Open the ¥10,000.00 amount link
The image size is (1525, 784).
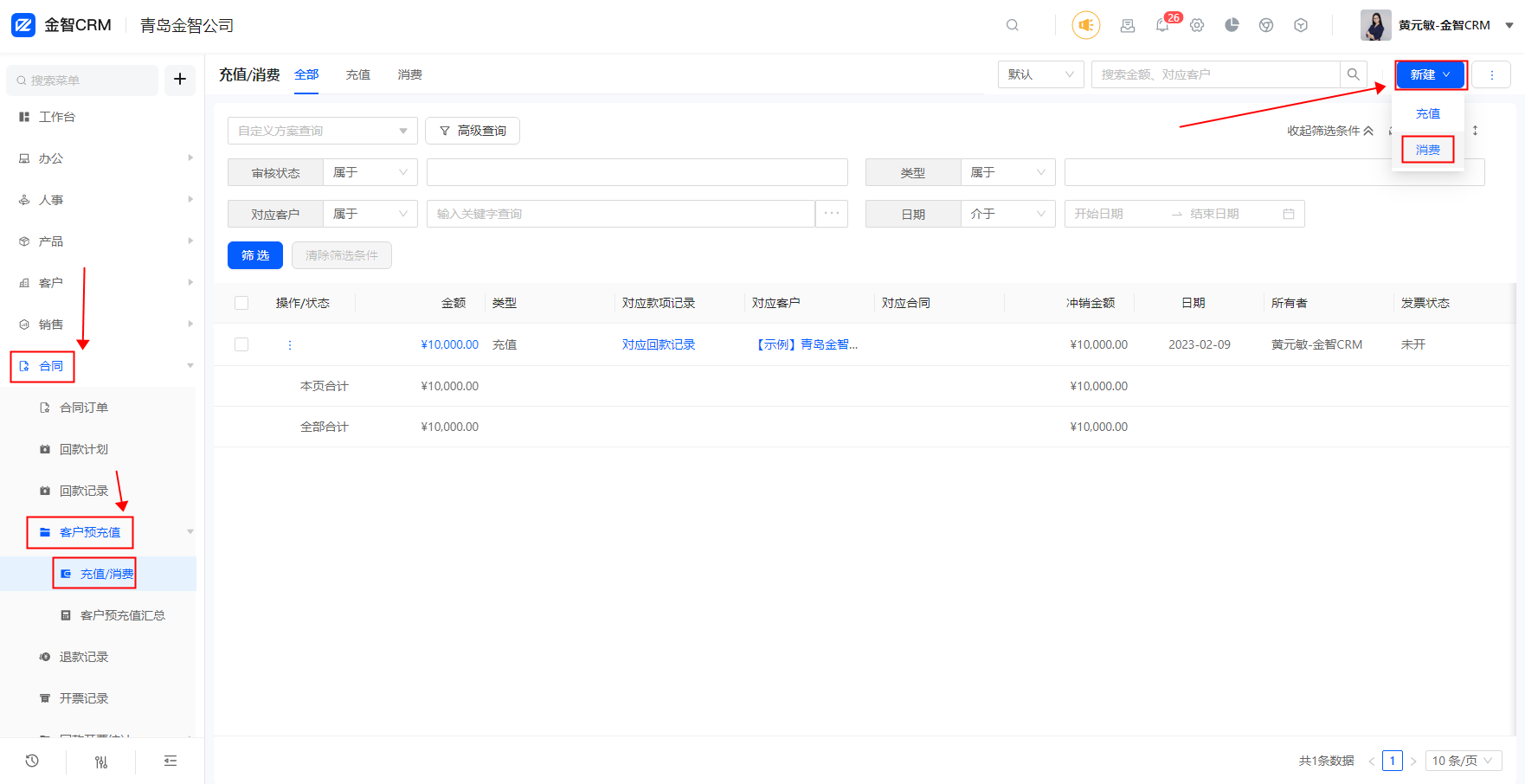[449, 344]
